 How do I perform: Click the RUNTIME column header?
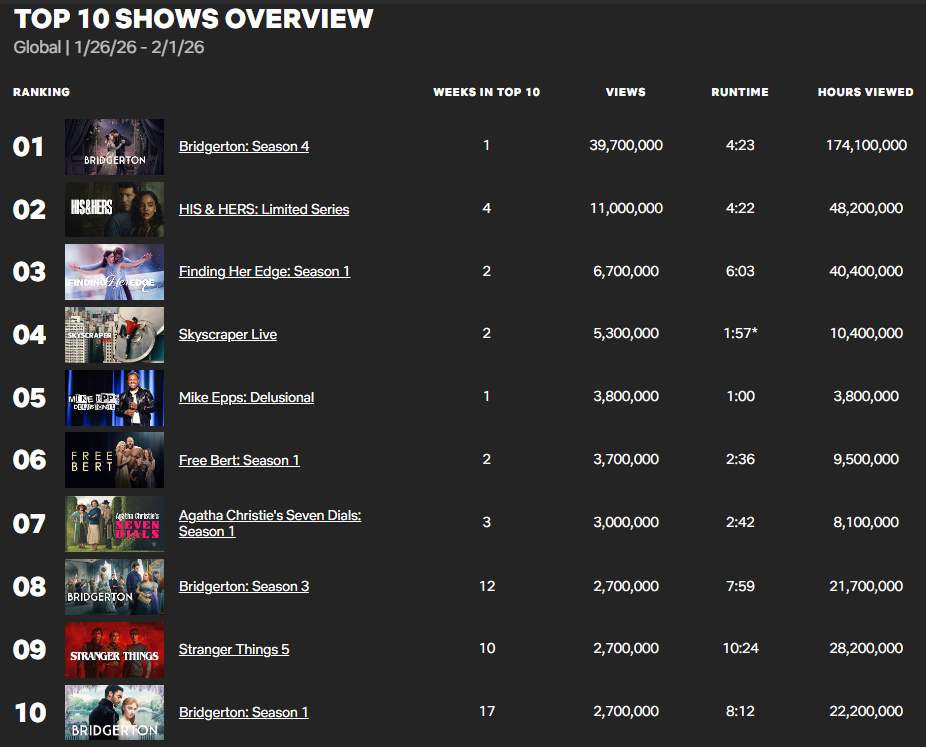coord(740,92)
